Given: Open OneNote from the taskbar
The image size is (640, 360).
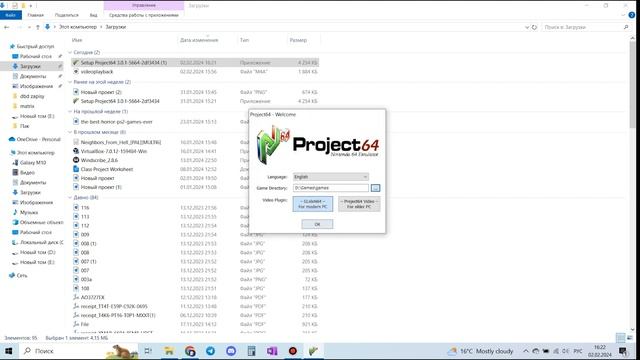Looking at the screenshot, I should point(272,351).
